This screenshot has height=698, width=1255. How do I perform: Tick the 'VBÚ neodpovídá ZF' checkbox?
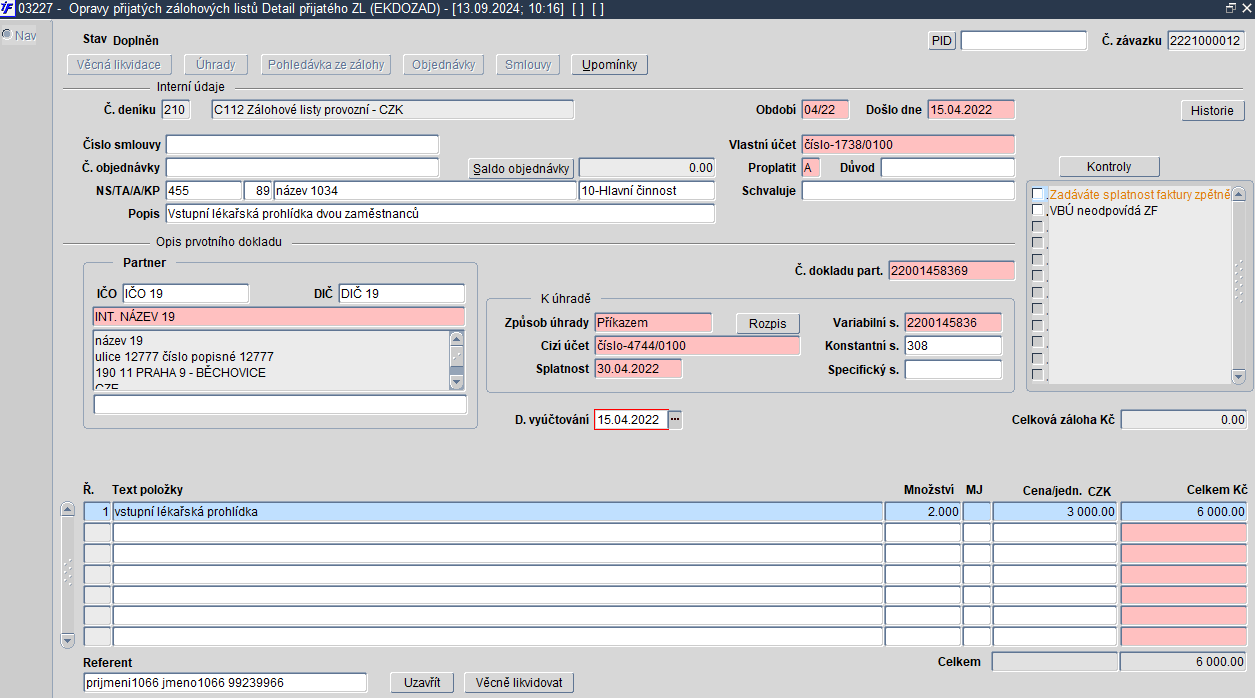click(x=1038, y=210)
